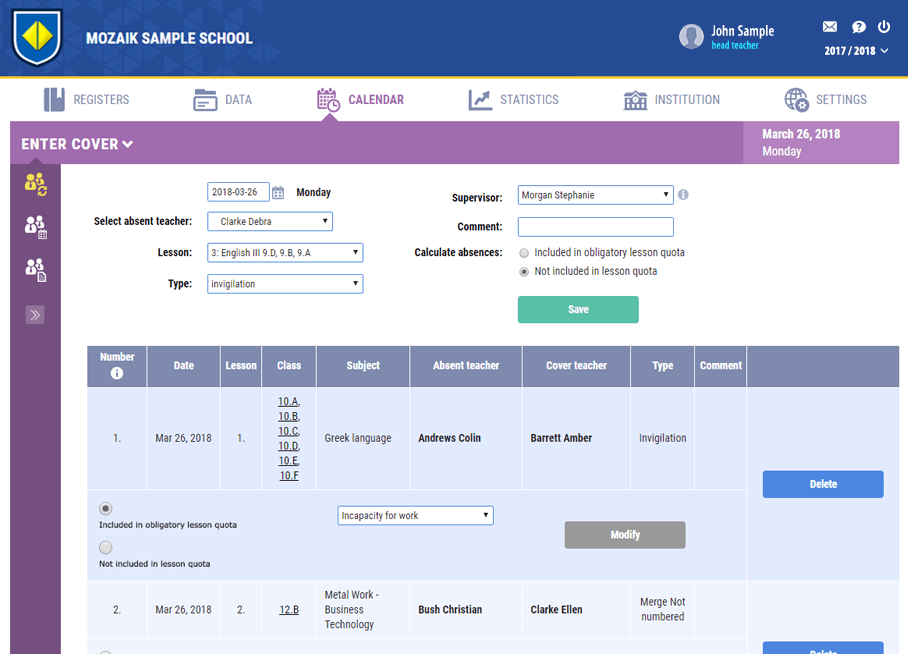The width and height of the screenshot is (908, 654).
Task: Expand the Supervisor dropdown
Action: click(595, 195)
